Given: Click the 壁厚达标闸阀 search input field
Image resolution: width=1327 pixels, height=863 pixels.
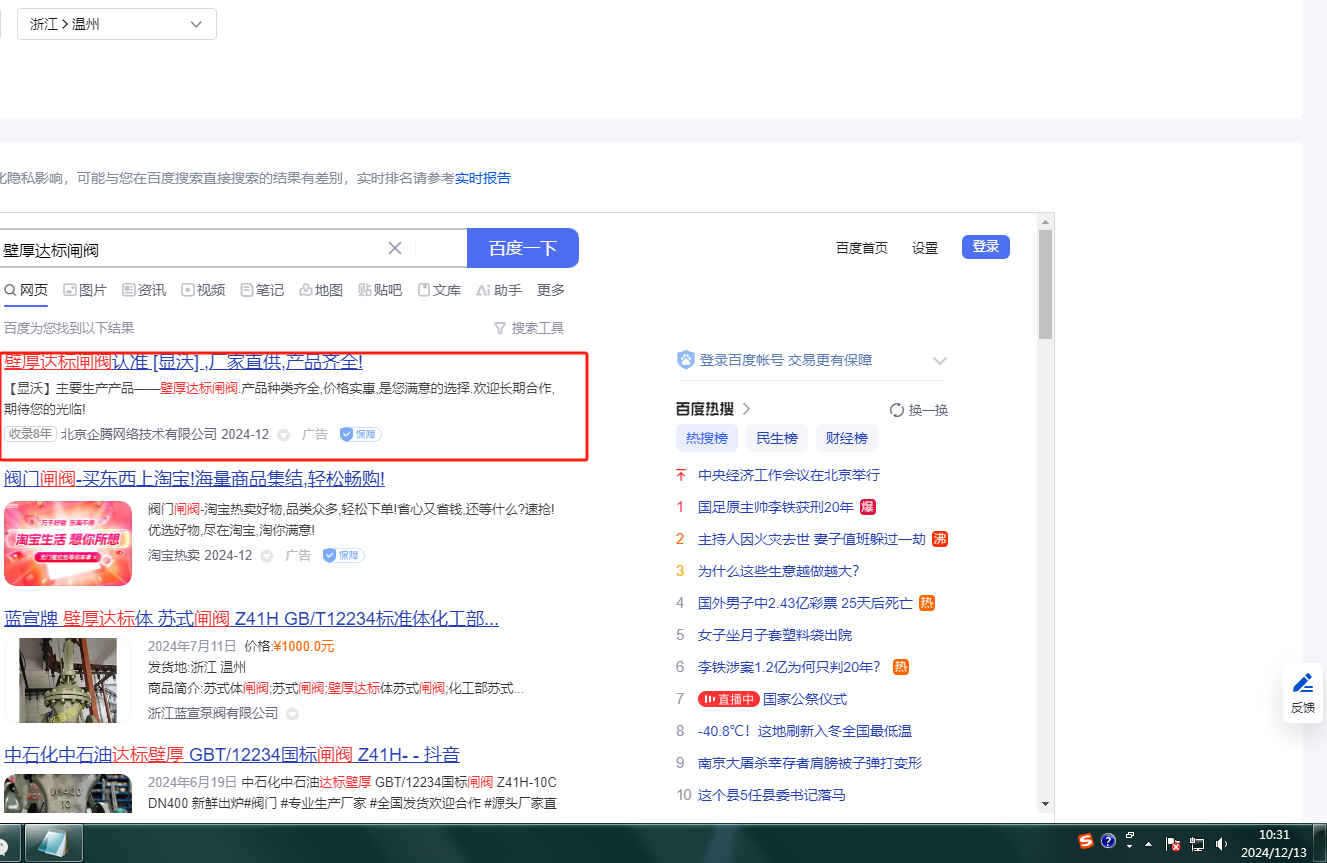Looking at the screenshot, I should 190,249.
